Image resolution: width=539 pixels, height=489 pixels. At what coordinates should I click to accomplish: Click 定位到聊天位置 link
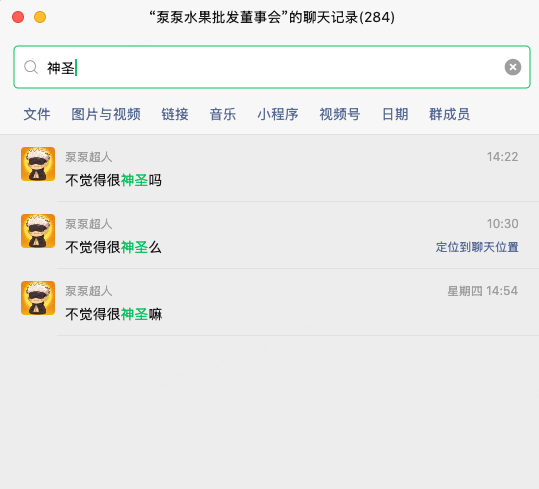click(x=477, y=247)
